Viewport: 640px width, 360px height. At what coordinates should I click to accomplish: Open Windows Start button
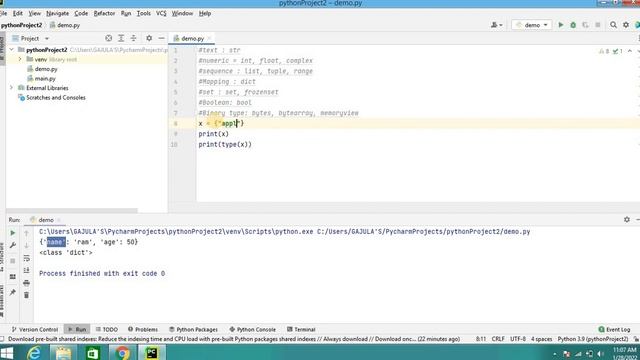click(7, 353)
